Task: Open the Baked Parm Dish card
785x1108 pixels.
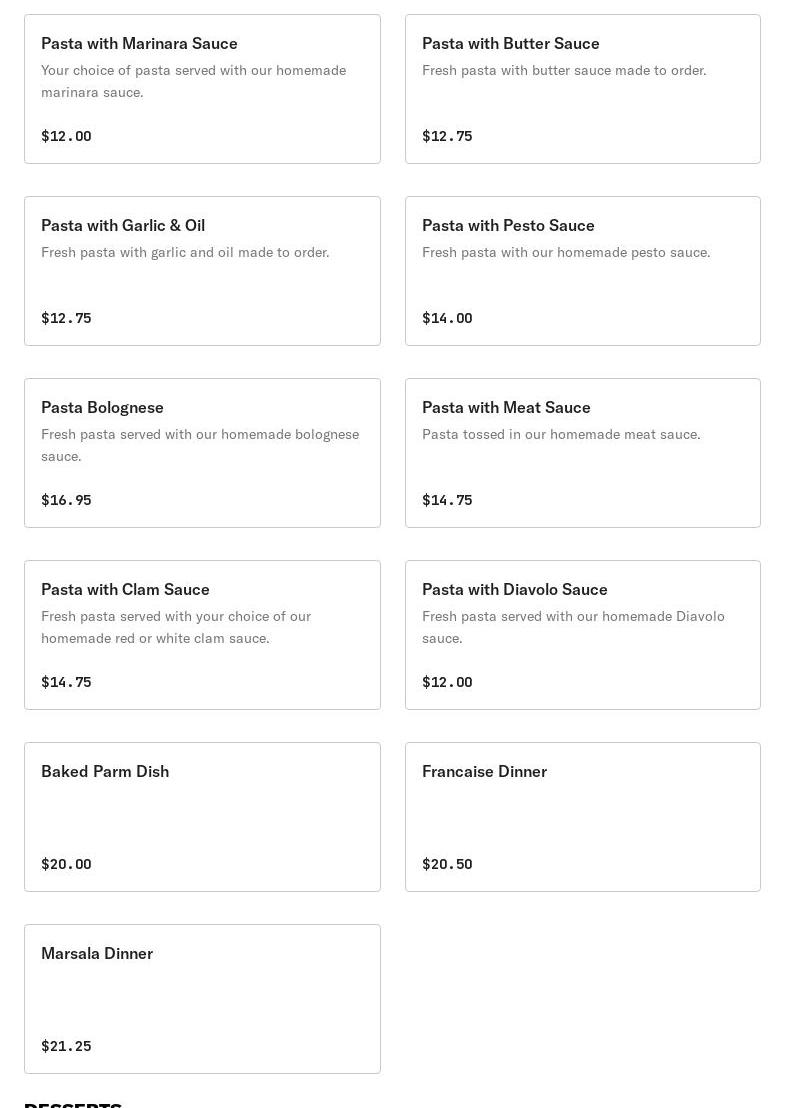Action: pos(202,817)
